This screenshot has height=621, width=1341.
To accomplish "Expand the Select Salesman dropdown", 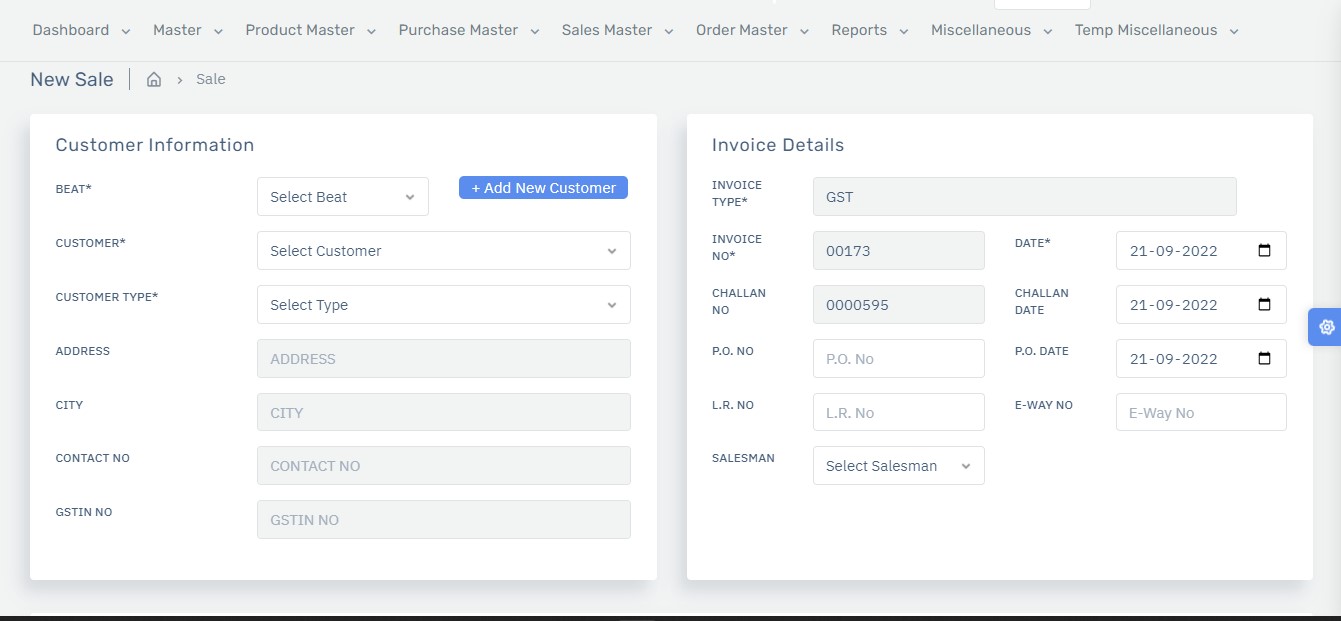I will tap(898, 466).
